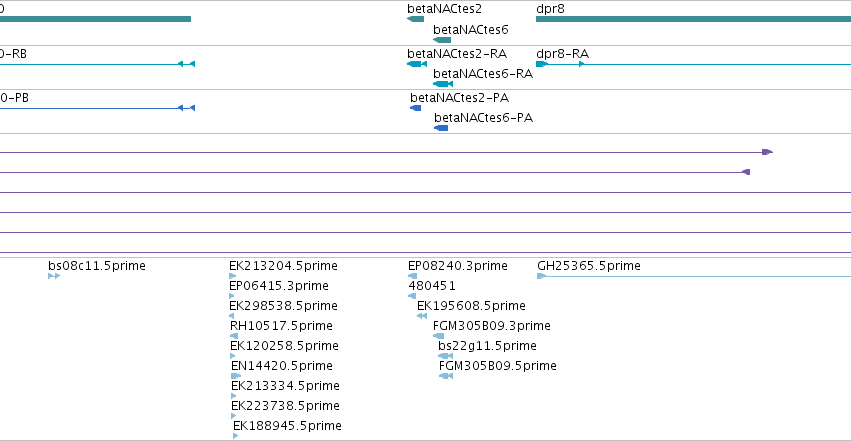
Task: Select the EK213204.5prime label
Action: [283, 266]
